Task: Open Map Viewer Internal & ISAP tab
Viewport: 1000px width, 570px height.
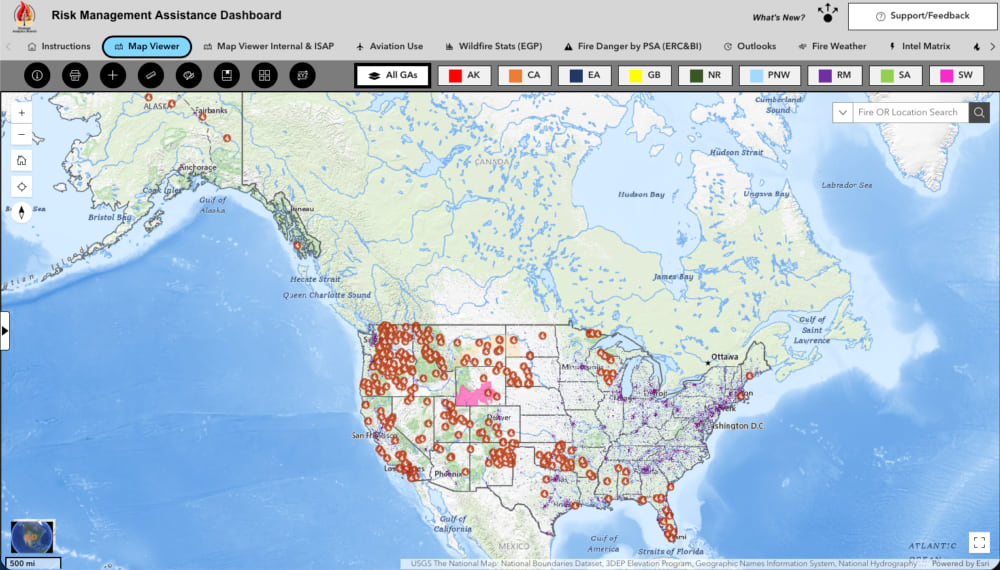Action: click(x=268, y=47)
